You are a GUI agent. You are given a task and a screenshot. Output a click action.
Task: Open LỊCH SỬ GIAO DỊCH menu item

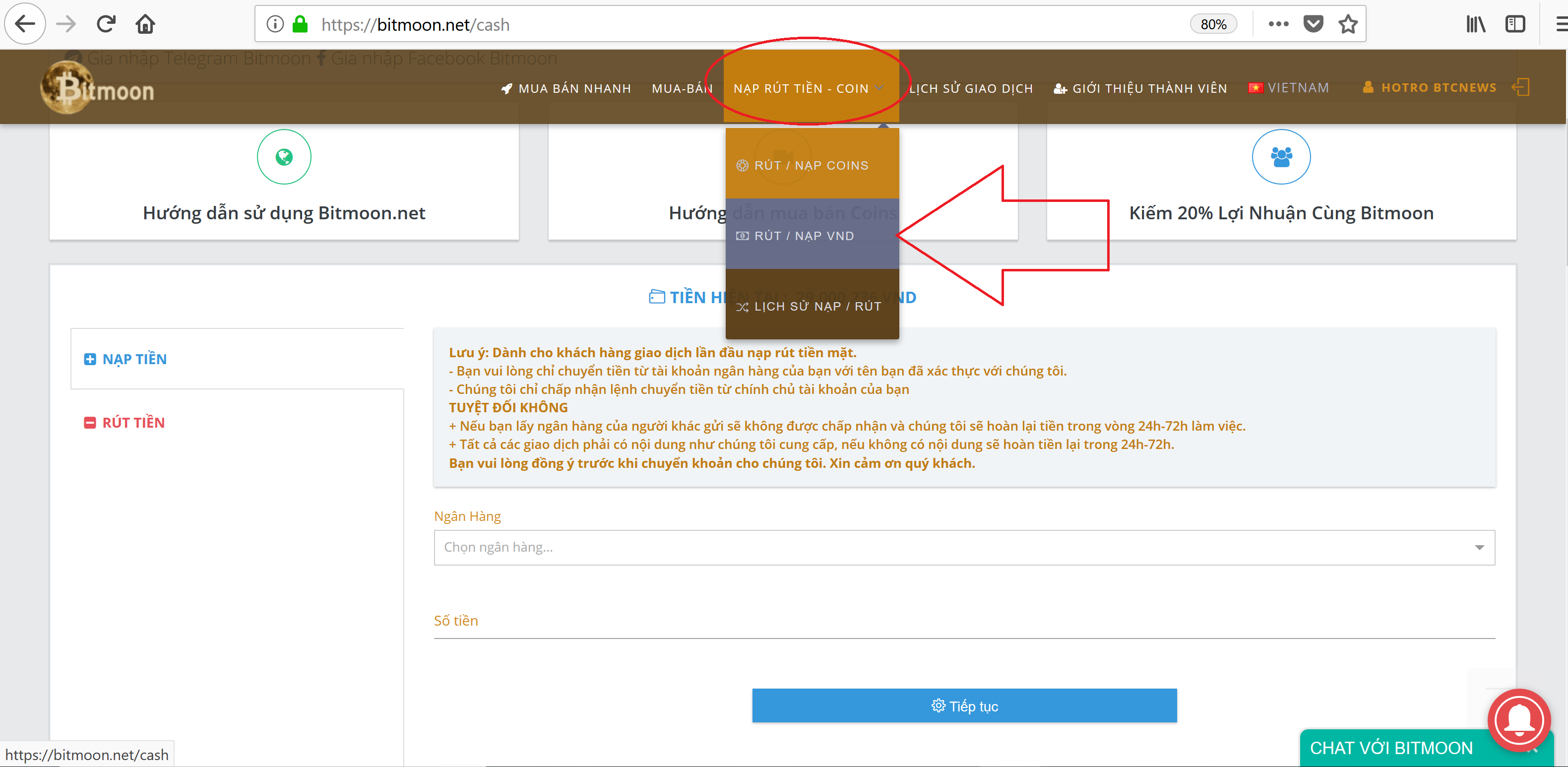[x=971, y=88]
